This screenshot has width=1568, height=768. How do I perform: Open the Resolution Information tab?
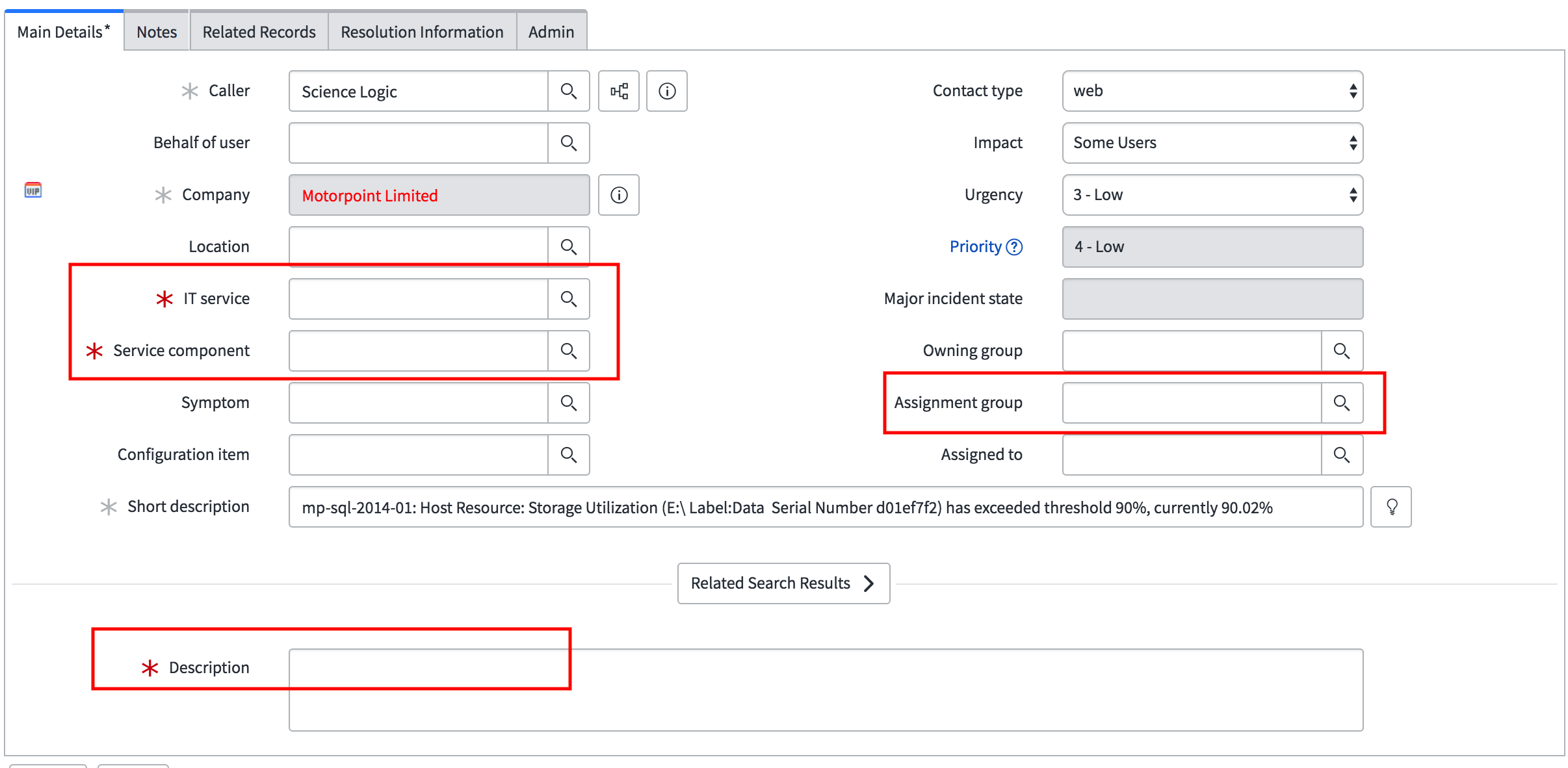pyautogui.click(x=422, y=32)
